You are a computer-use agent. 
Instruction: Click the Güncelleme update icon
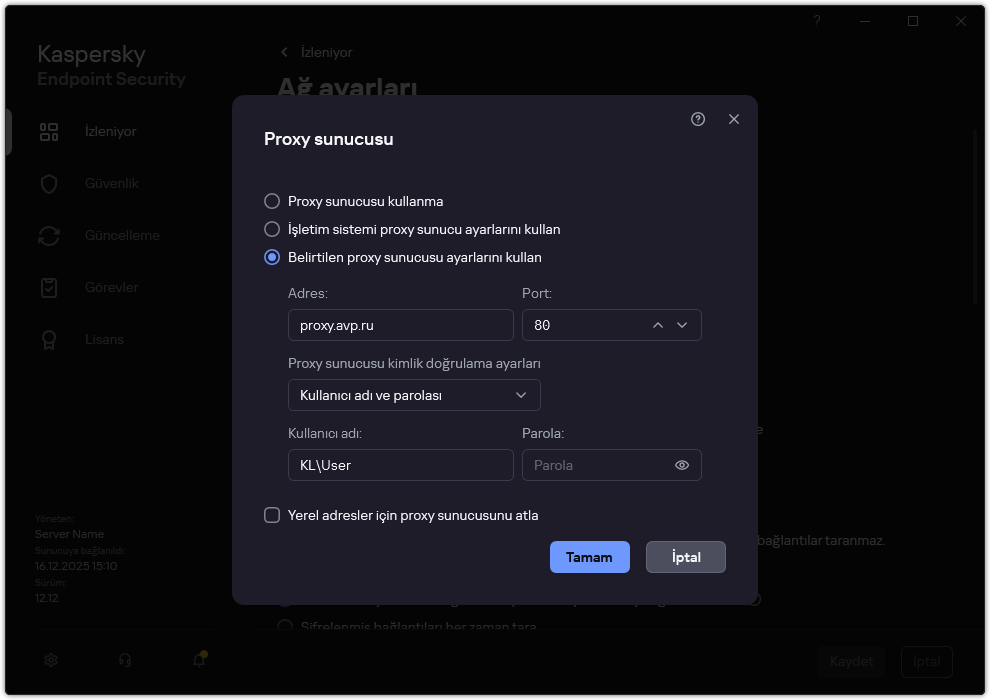49,235
